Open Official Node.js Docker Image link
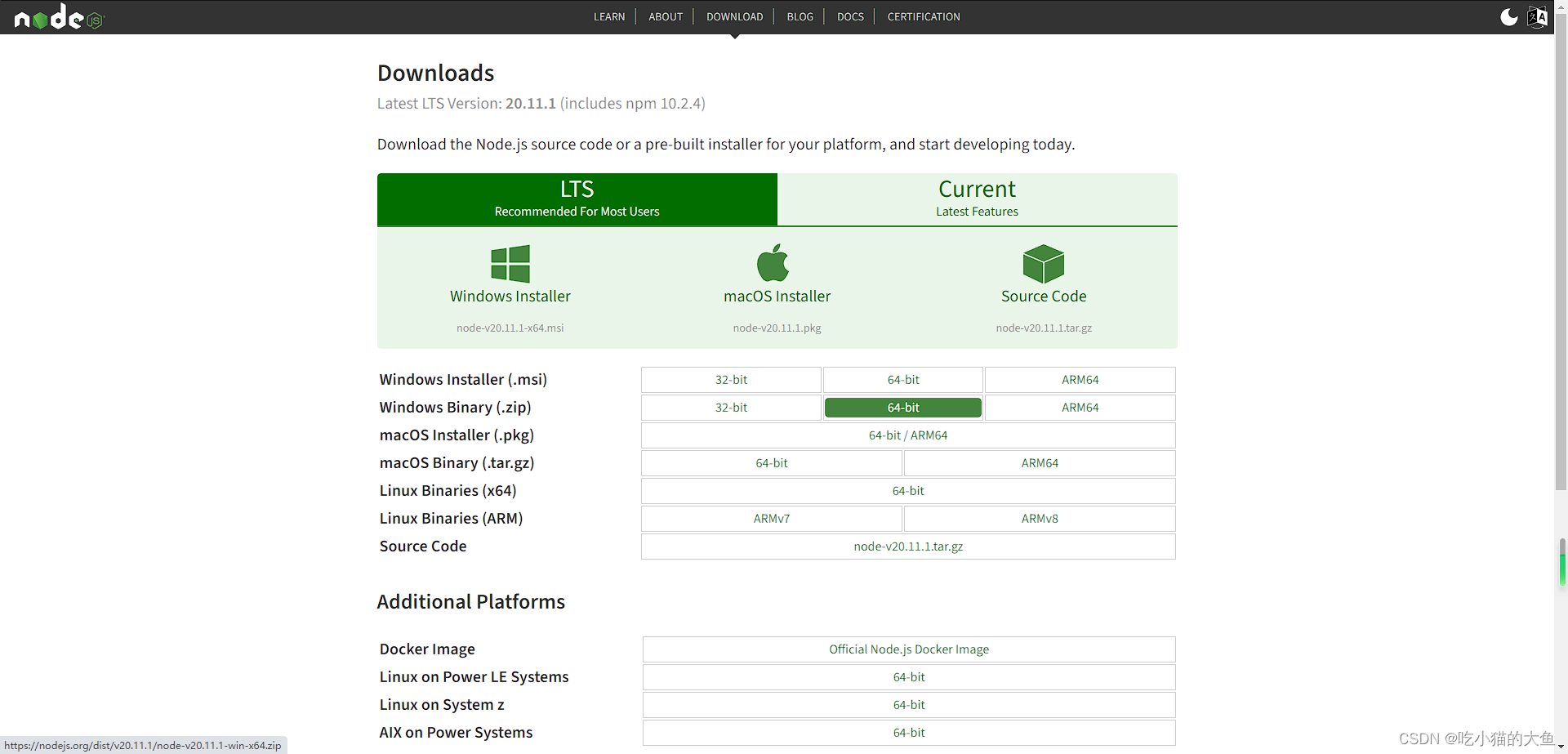 pos(909,649)
